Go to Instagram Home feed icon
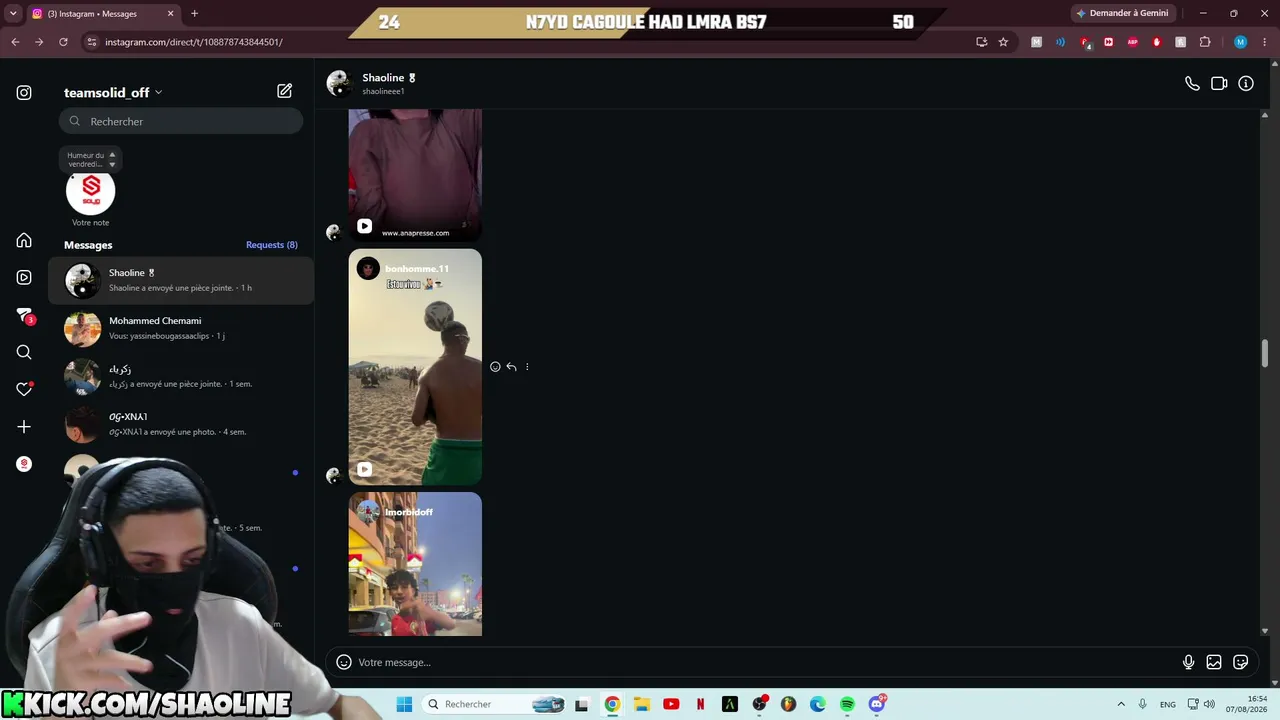This screenshot has width=1280, height=720. point(24,240)
